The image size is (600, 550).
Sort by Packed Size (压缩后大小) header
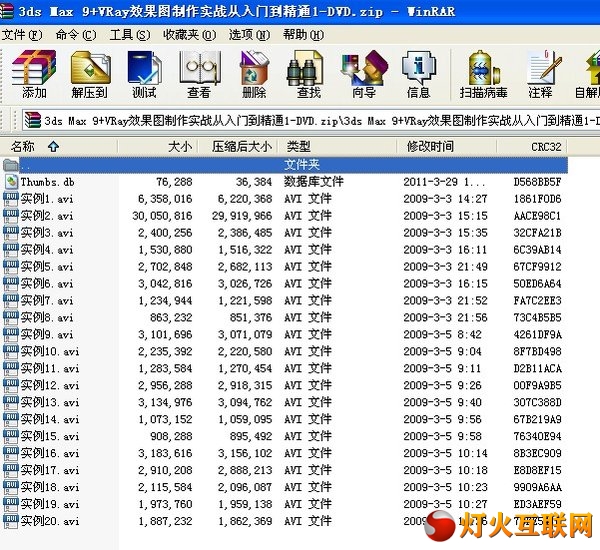tap(237, 146)
